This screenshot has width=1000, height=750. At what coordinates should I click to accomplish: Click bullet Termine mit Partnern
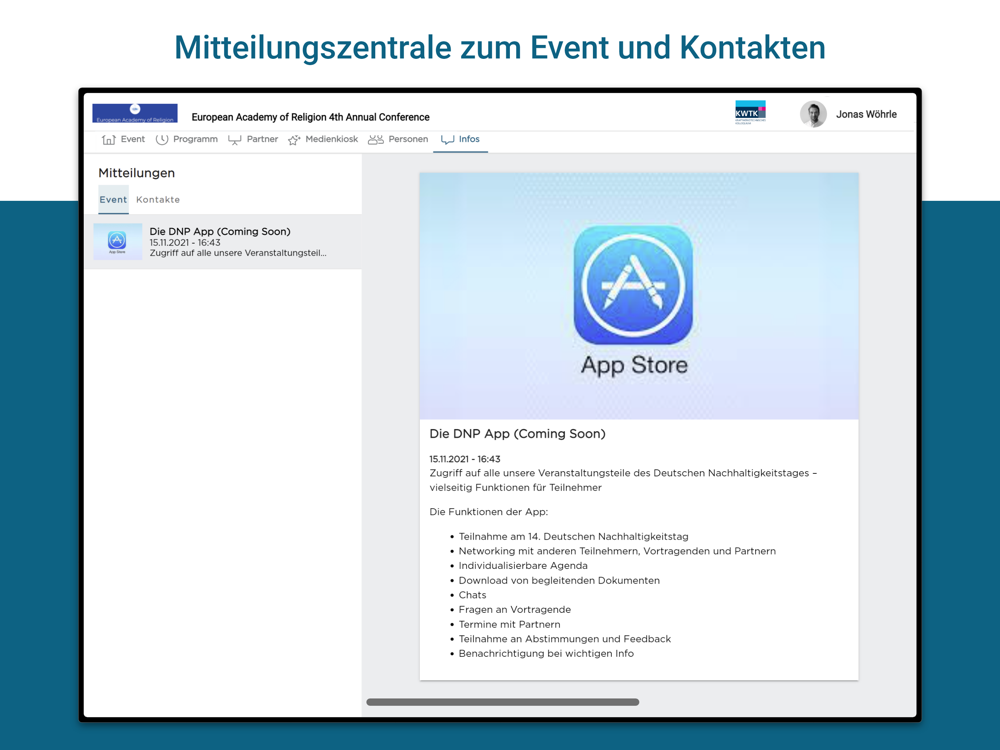[510, 625]
